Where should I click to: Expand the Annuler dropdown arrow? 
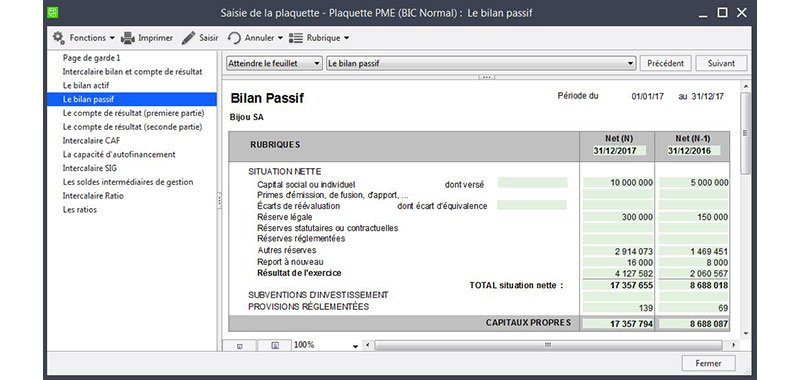coord(280,38)
